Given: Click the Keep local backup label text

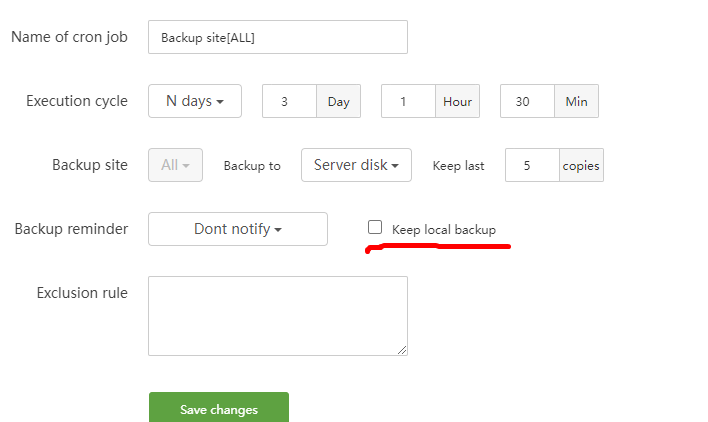Looking at the screenshot, I should tap(443, 230).
